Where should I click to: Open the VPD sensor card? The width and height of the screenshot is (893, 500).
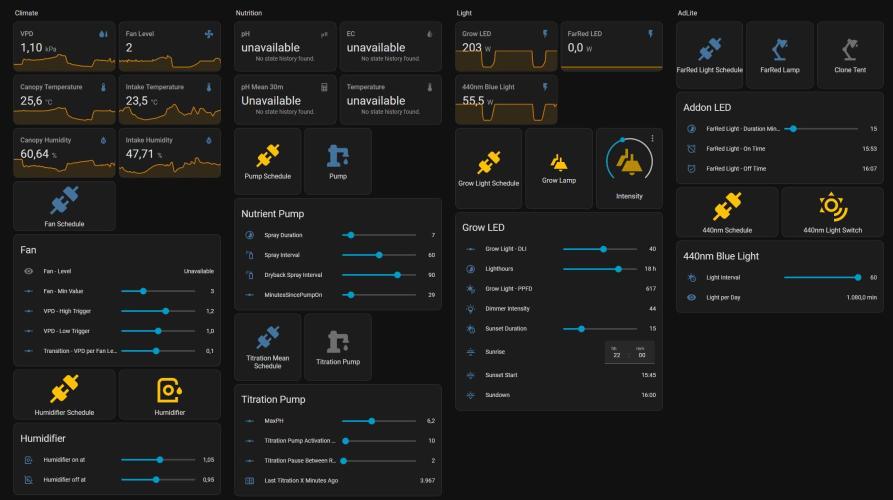pyautogui.click(x=64, y=47)
